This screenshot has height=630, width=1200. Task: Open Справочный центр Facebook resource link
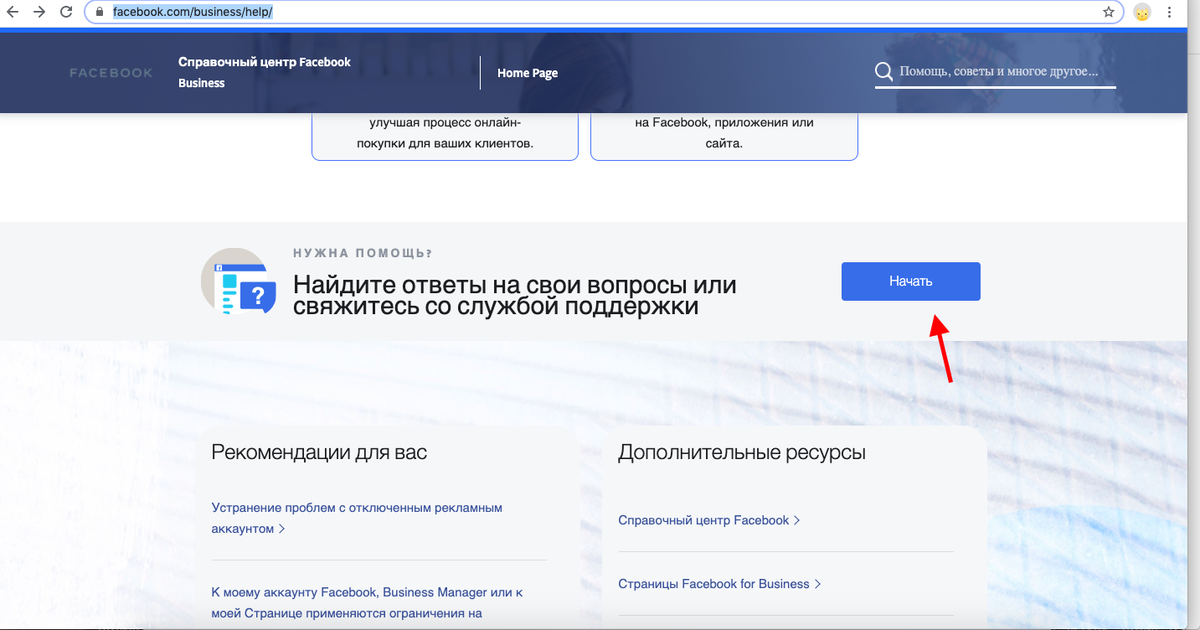709,520
